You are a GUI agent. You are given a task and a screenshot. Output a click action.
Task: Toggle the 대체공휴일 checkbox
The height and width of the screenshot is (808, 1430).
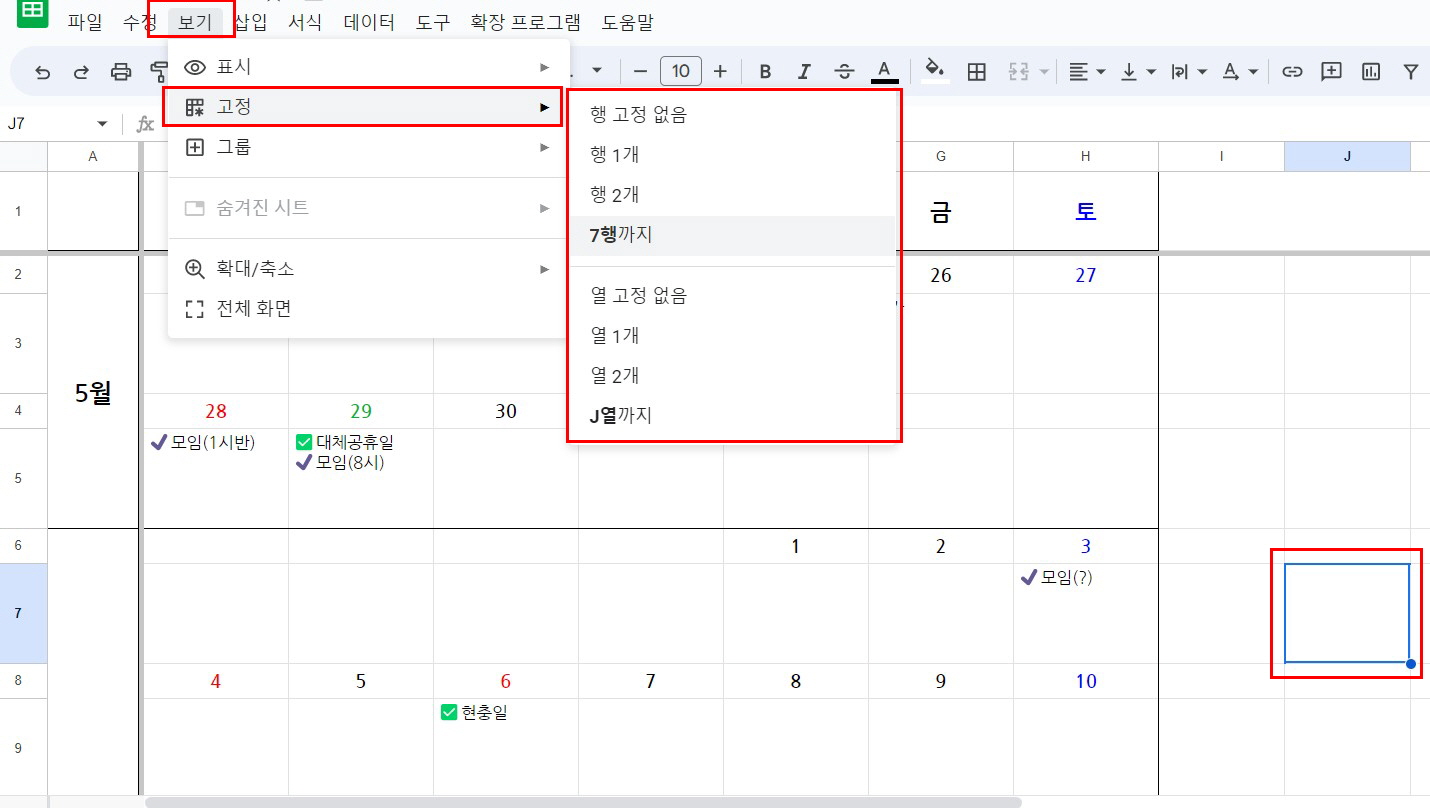point(303,441)
